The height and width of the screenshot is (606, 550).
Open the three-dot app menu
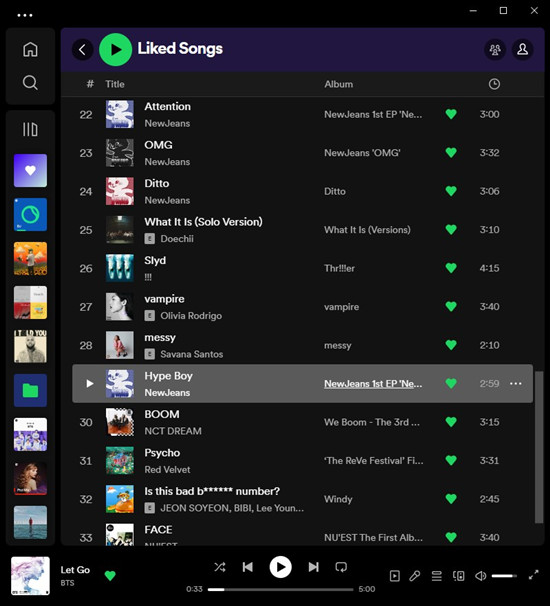click(x=25, y=15)
